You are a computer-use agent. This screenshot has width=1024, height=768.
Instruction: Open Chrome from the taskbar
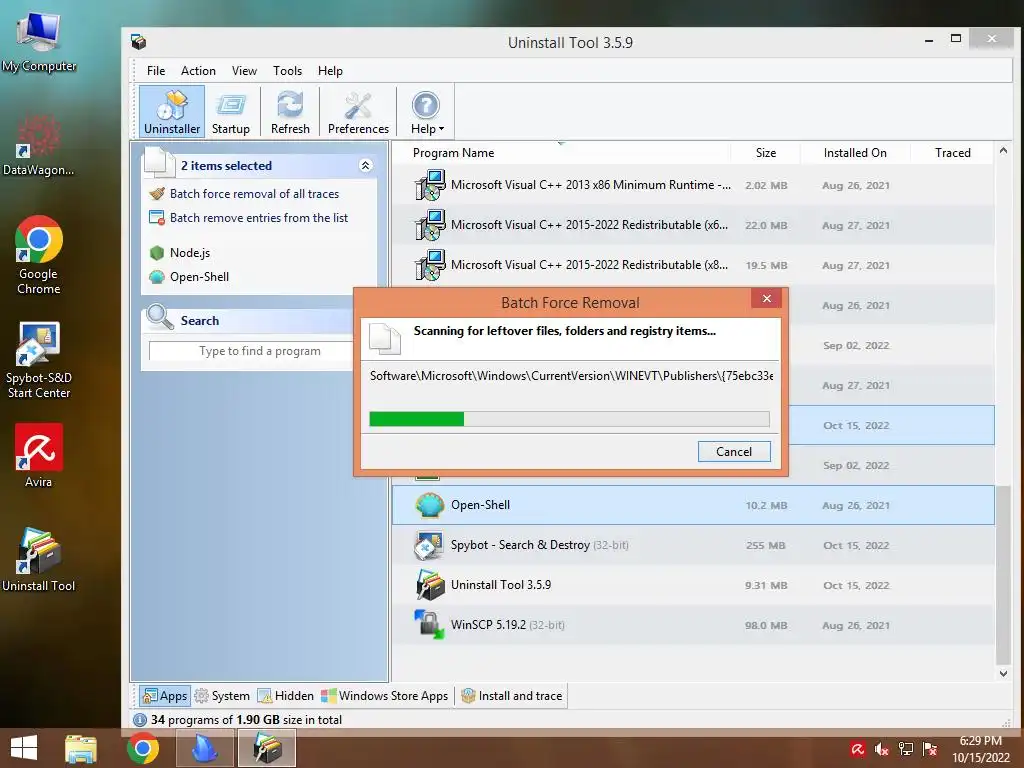coord(143,748)
